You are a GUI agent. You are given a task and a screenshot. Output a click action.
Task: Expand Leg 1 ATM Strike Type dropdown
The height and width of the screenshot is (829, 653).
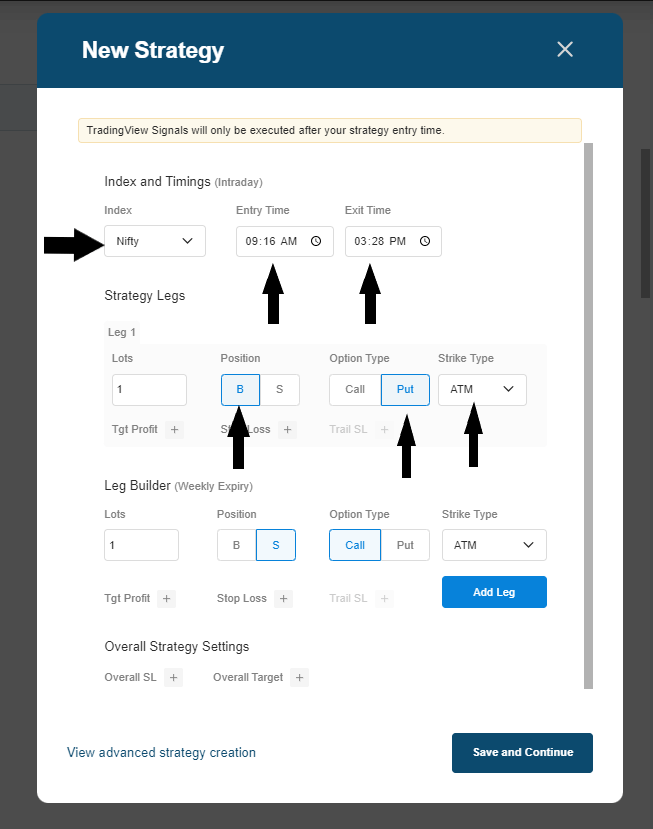tap(482, 390)
